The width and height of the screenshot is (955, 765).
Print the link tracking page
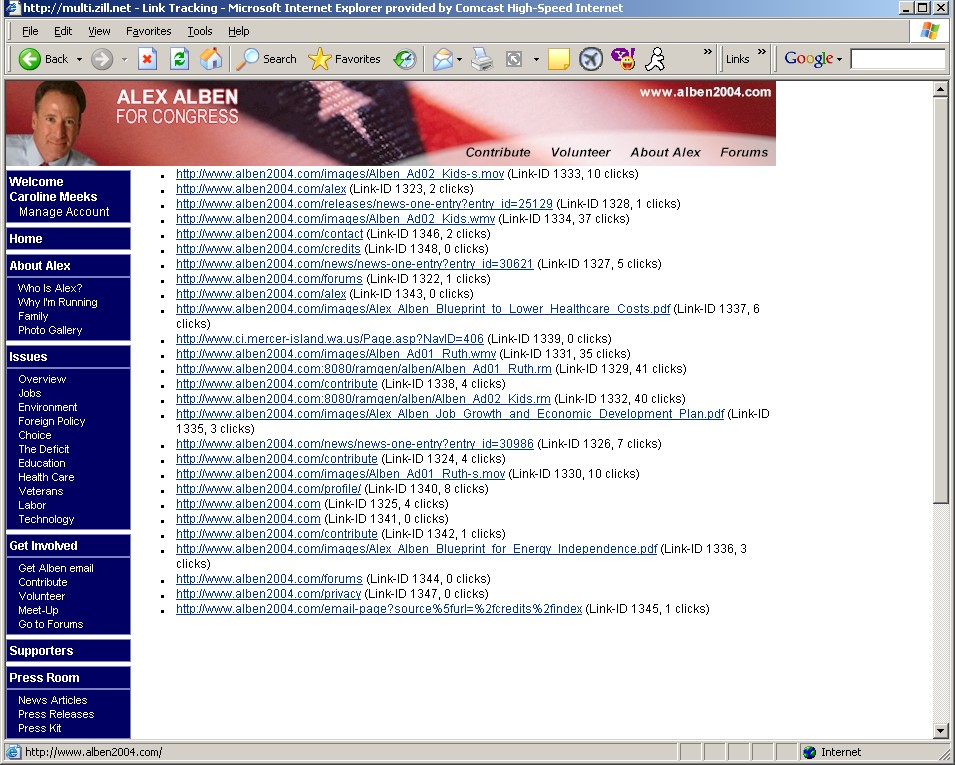(481, 59)
